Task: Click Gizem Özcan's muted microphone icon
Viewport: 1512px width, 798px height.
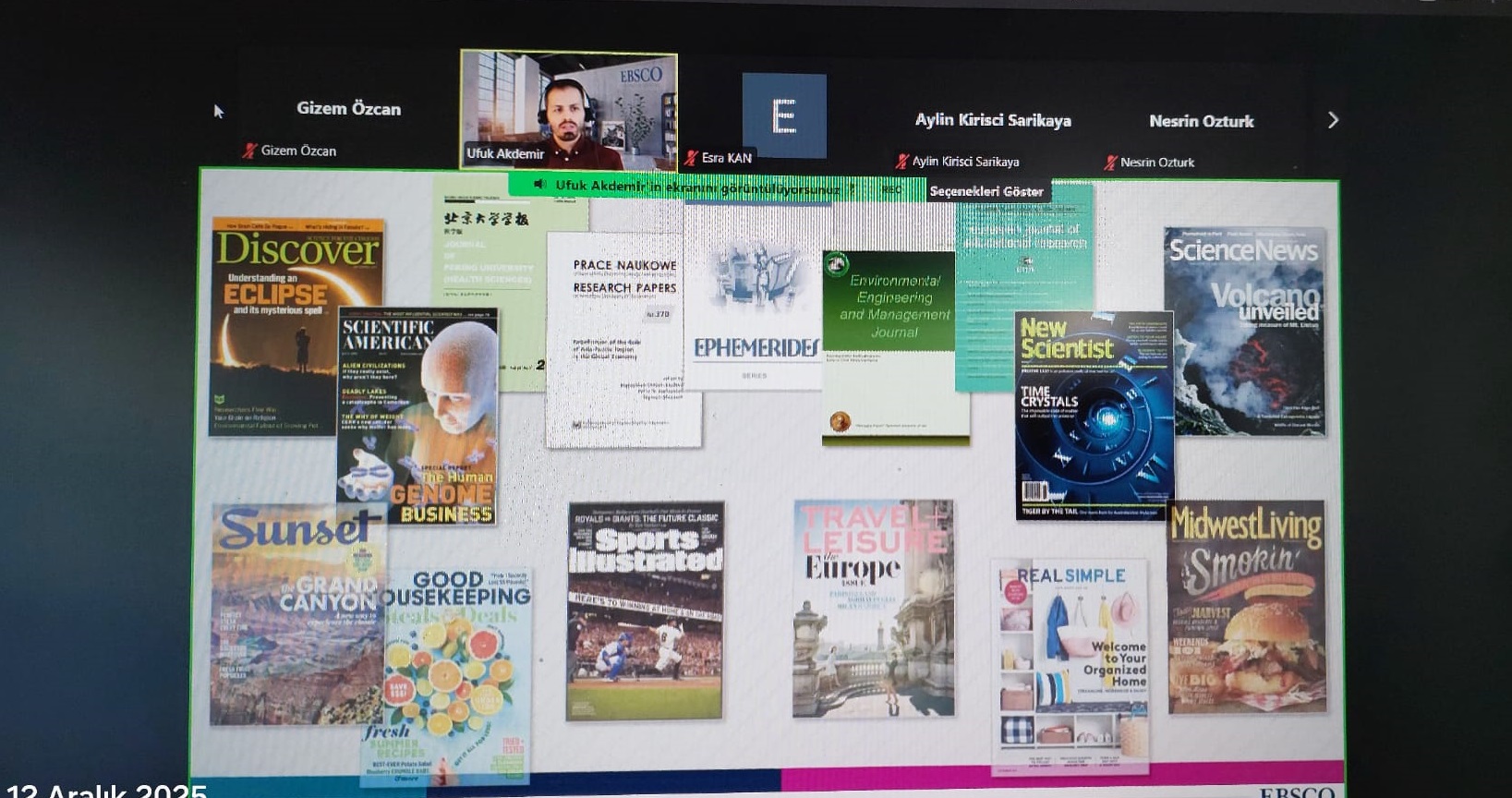Action: pyautogui.click(x=249, y=151)
